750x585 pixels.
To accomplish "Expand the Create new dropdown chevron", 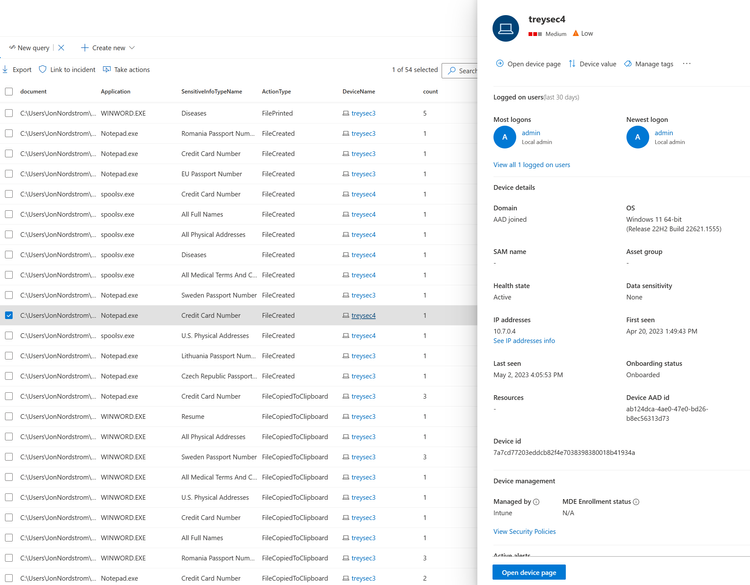I will pyautogui.click(x=132, y=48).
